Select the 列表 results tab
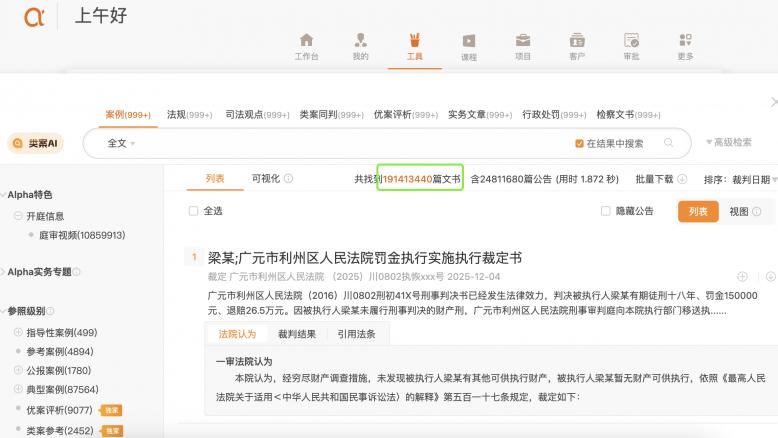The height and width of the screenshot is (438, 778). point(215,179)
